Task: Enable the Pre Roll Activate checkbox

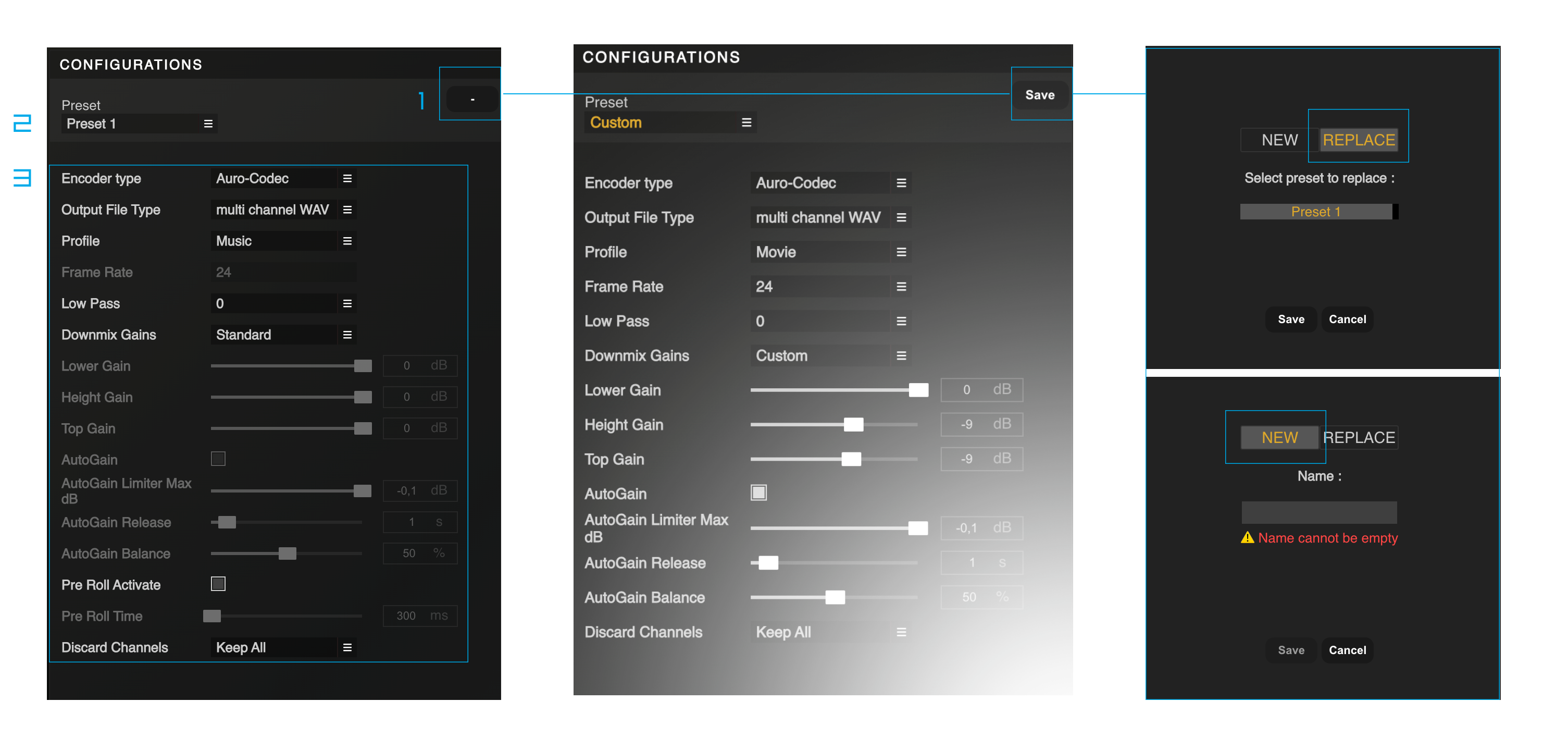Action: point(218,583)
